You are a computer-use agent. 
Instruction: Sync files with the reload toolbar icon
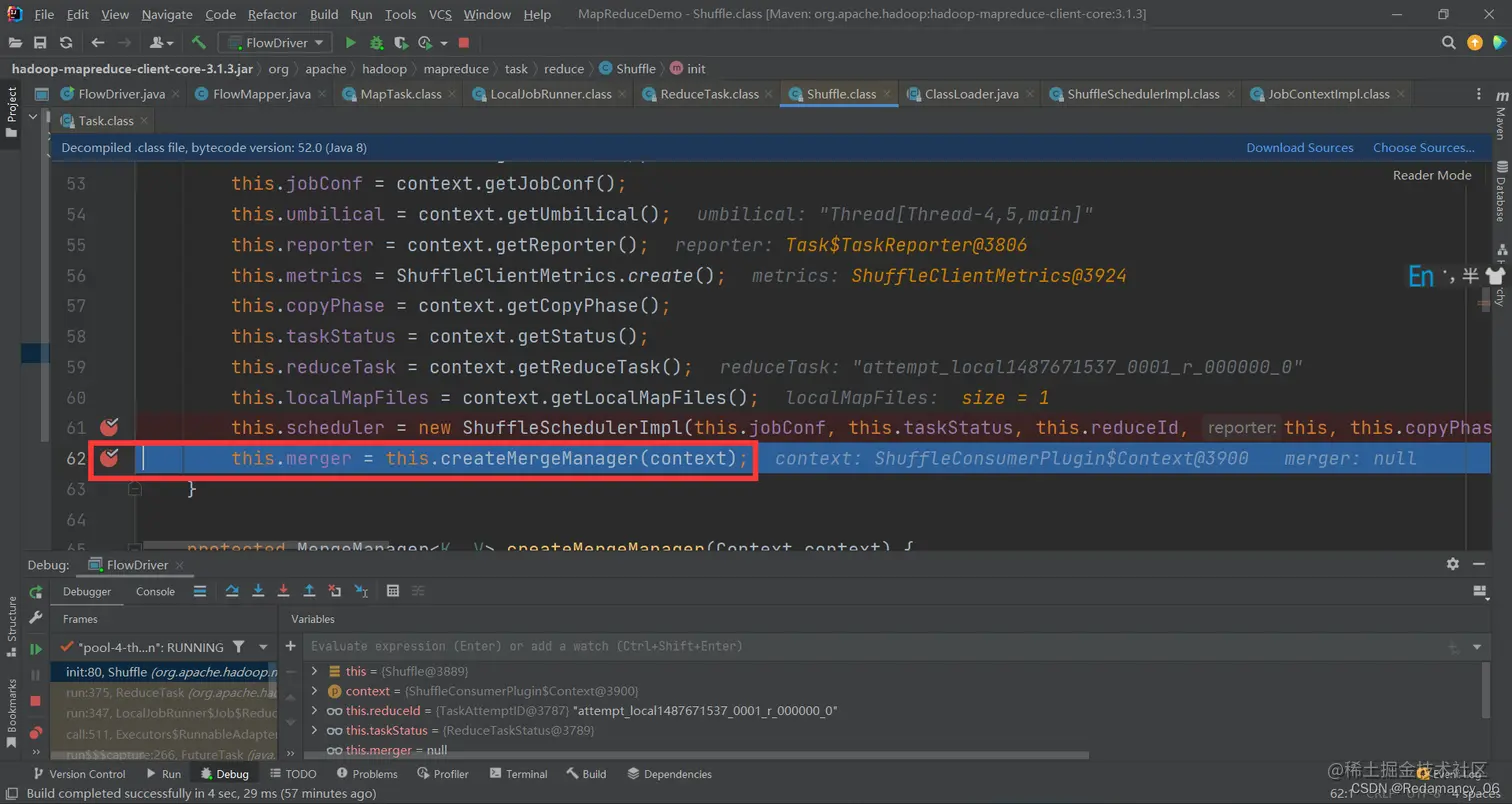pos(66,43)
